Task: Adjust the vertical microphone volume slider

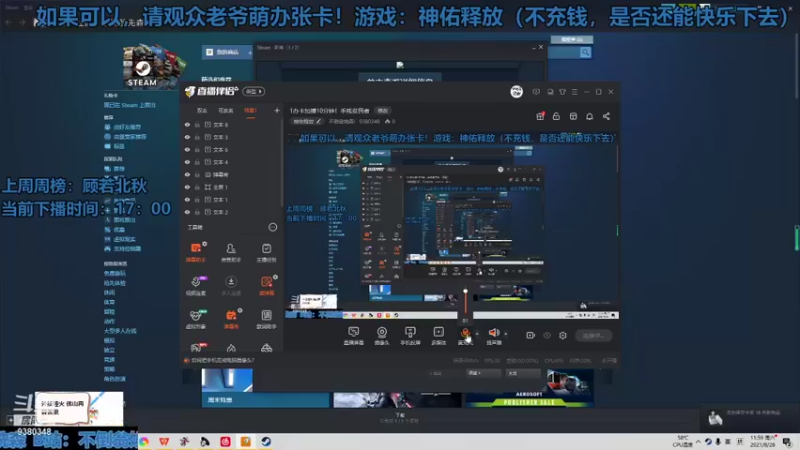Action: coord(465,304)
